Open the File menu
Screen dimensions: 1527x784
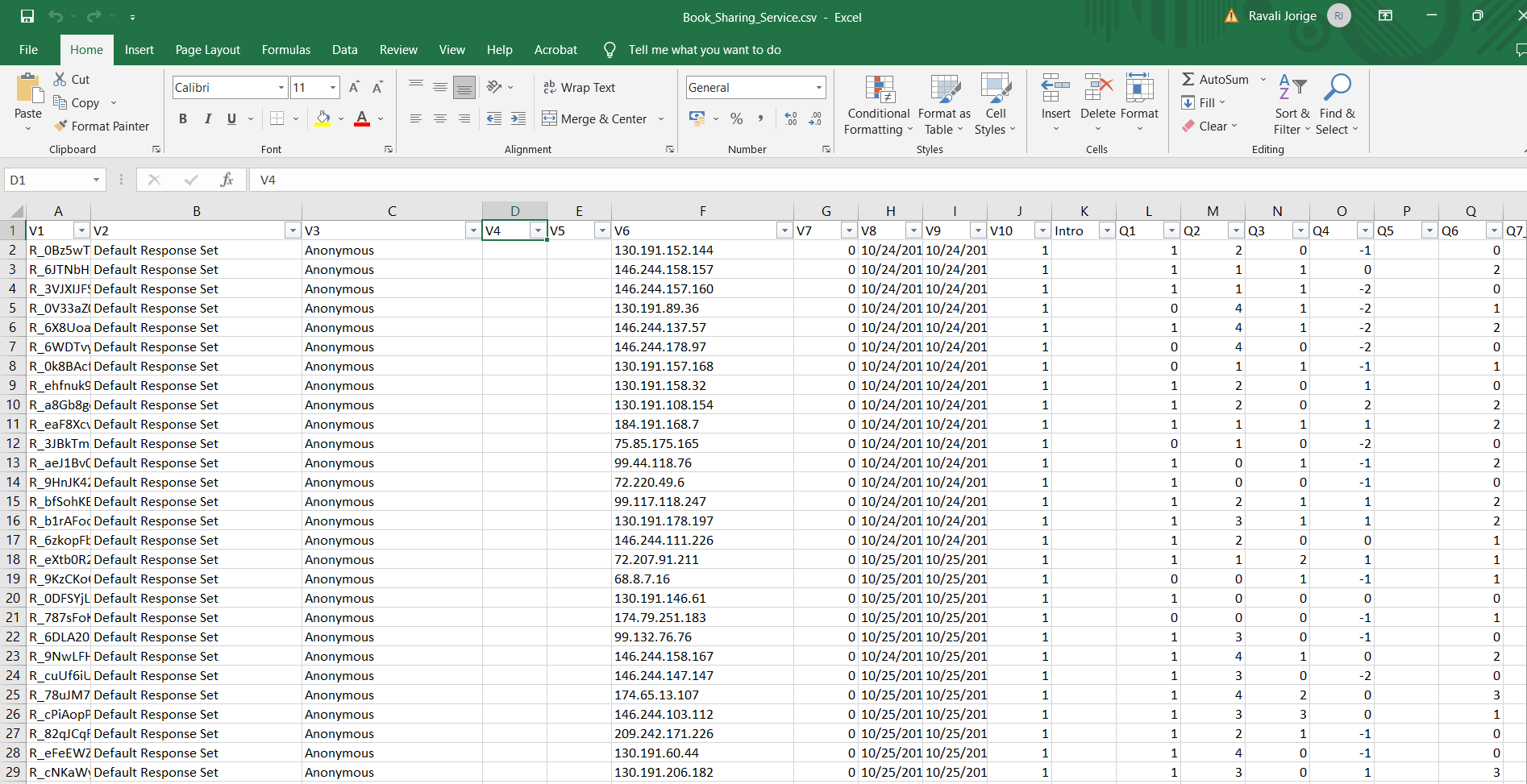click(x=28, y=49)
